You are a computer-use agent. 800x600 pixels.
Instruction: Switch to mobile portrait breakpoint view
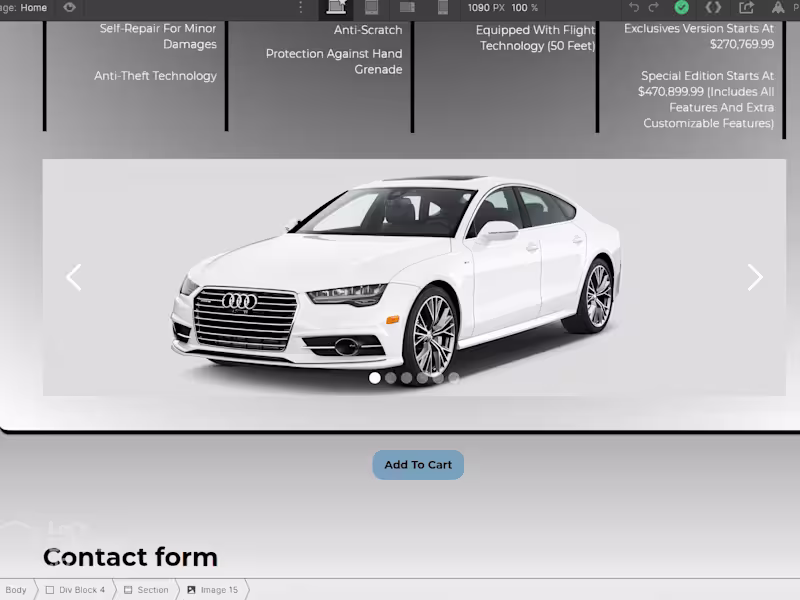click(x=443, y=7)
